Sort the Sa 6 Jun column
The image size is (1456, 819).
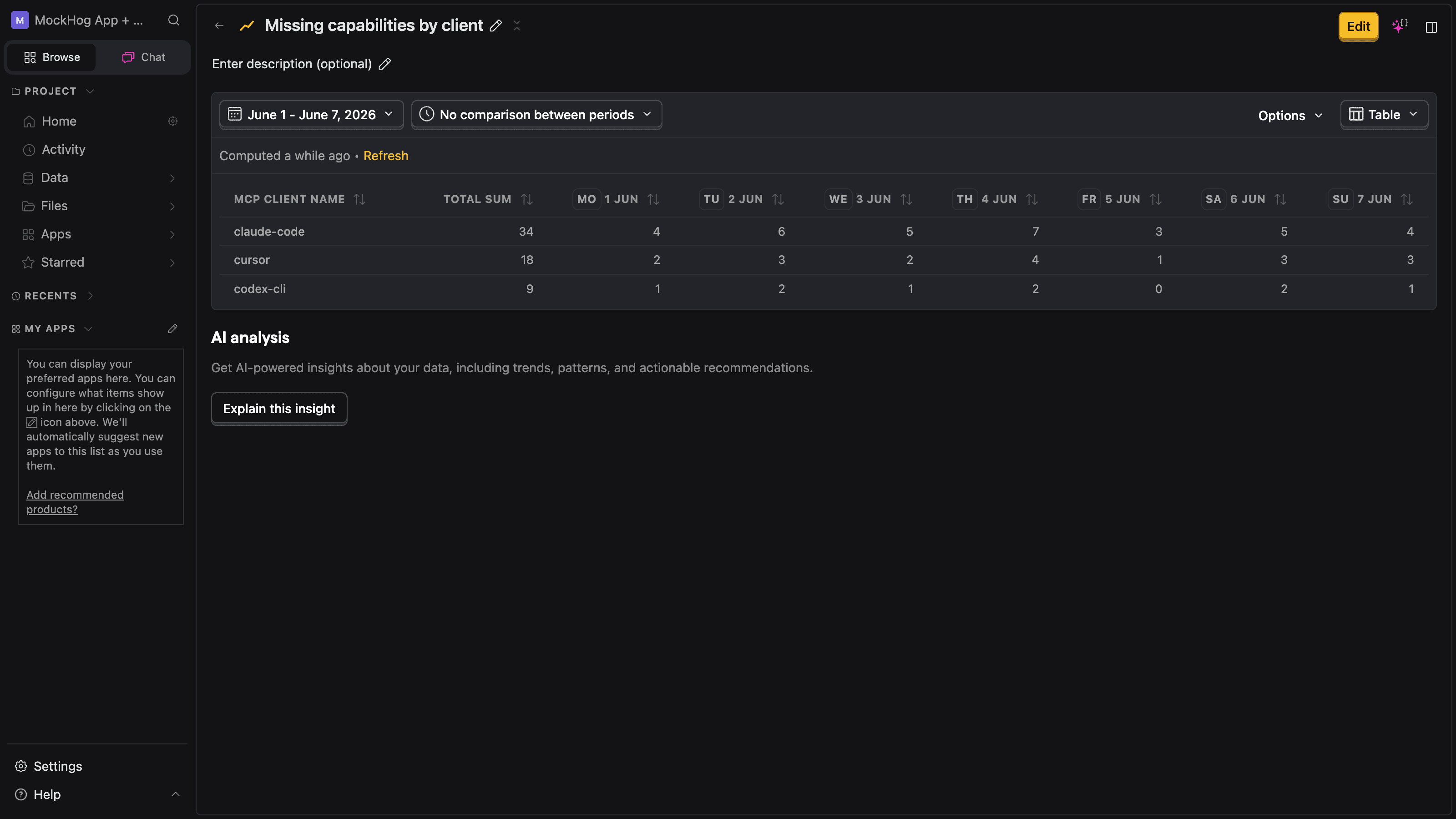(x=1281, y=199)
